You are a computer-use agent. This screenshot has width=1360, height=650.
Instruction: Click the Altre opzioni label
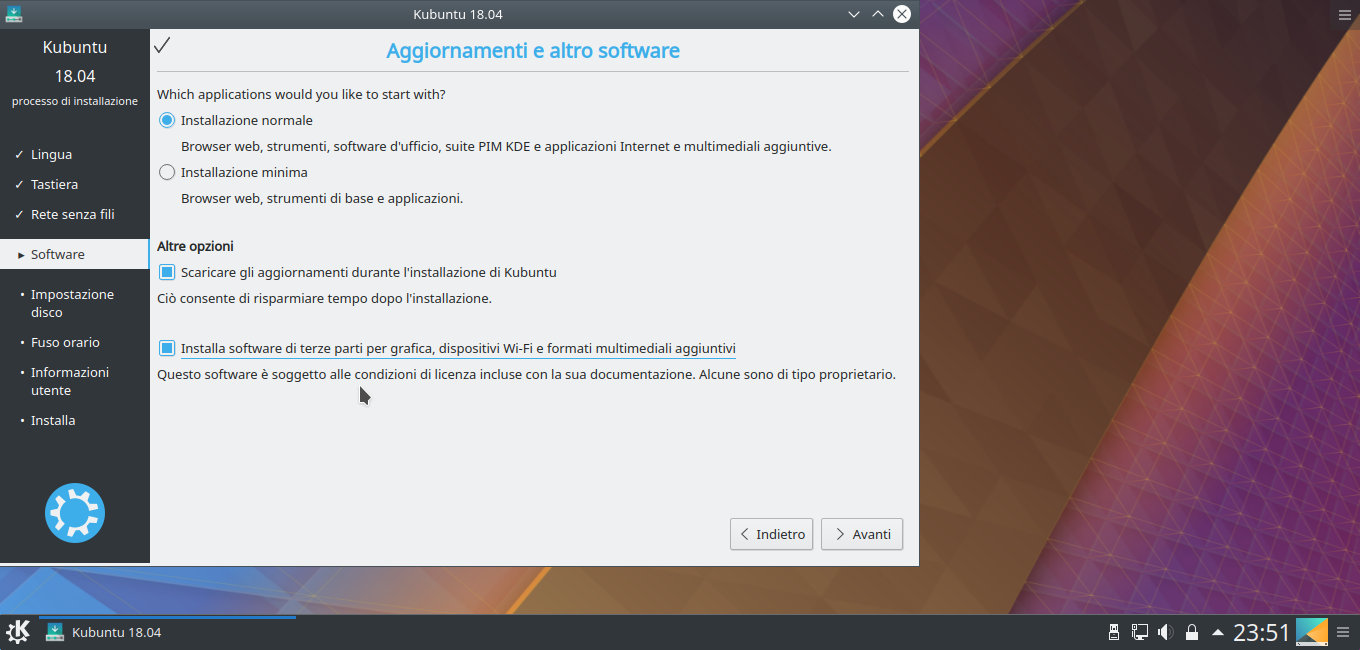point(195,246)
